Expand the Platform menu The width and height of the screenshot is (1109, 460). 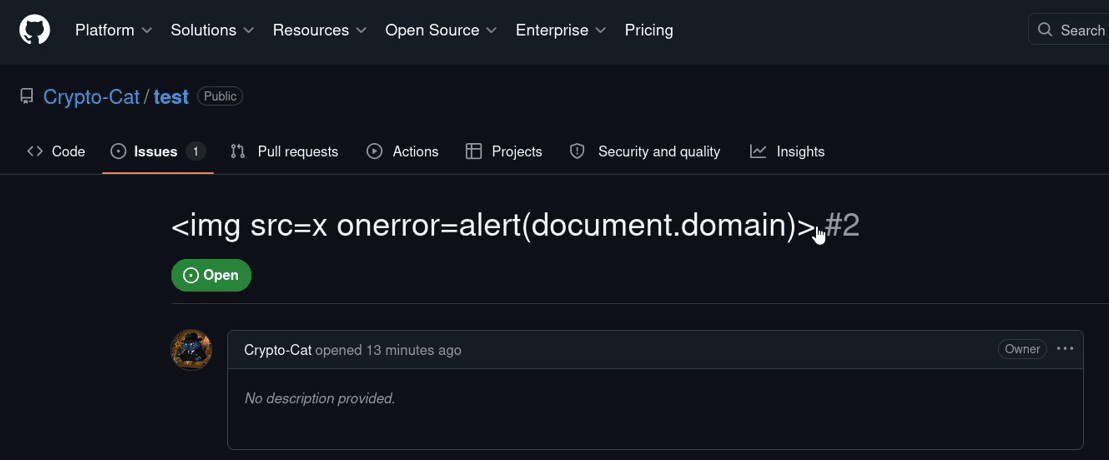coord(113,30)
